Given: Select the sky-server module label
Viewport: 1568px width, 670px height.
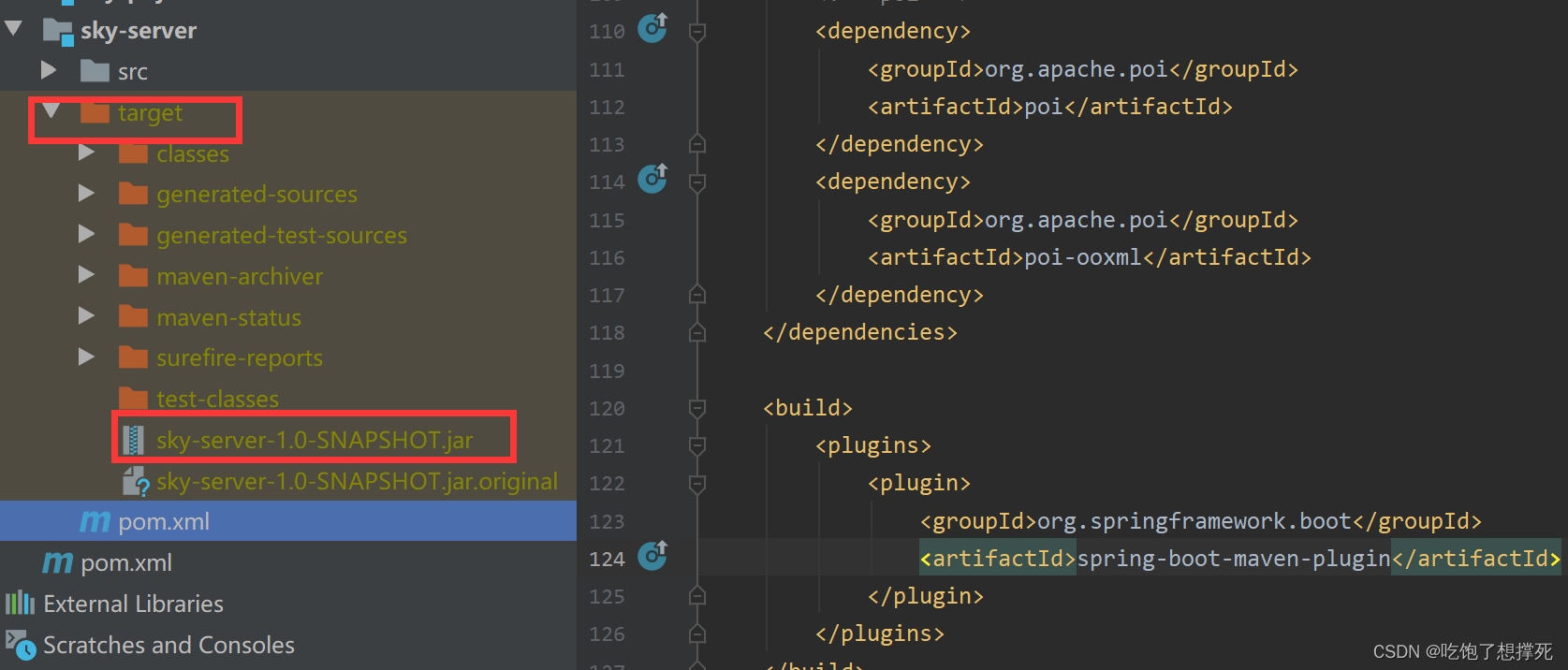Looking at the screenshot, I should [x=139, y=31].
